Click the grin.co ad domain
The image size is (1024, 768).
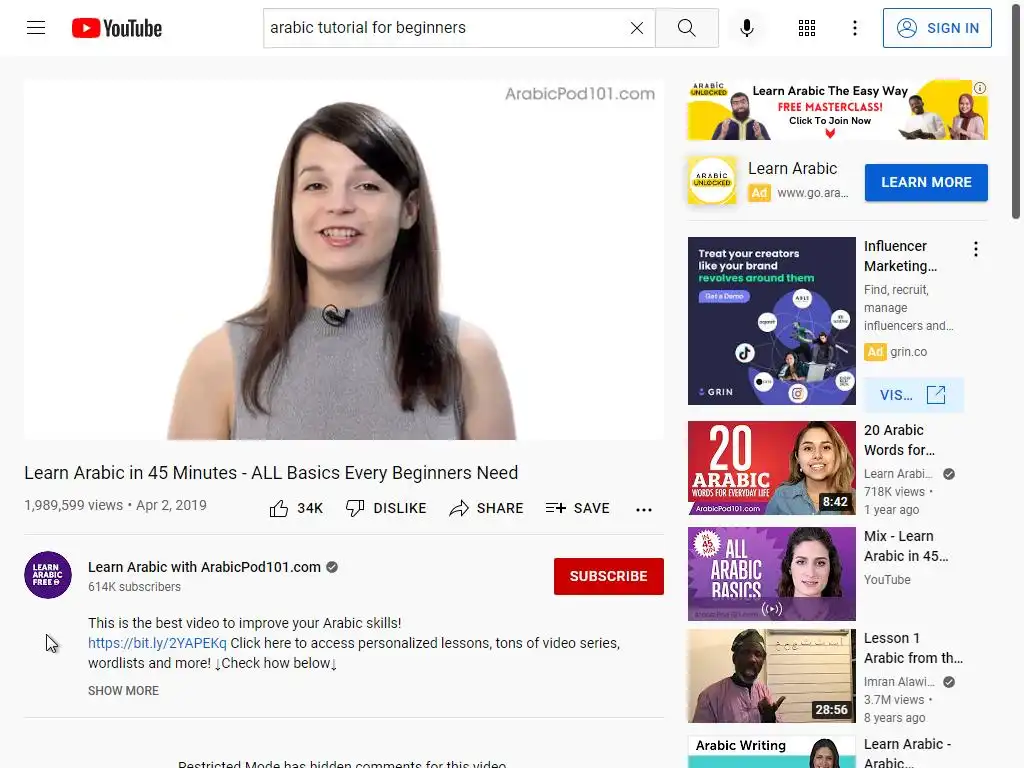908,352
